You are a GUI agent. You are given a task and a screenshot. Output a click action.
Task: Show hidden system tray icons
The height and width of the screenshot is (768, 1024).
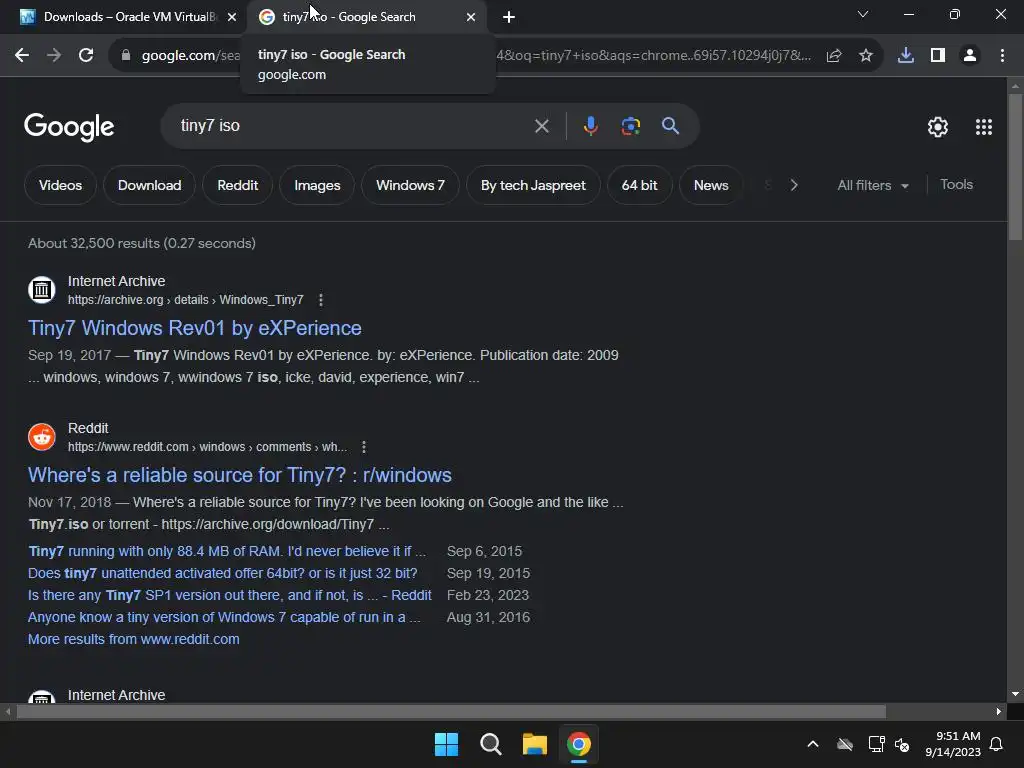[x=813, y=744]
